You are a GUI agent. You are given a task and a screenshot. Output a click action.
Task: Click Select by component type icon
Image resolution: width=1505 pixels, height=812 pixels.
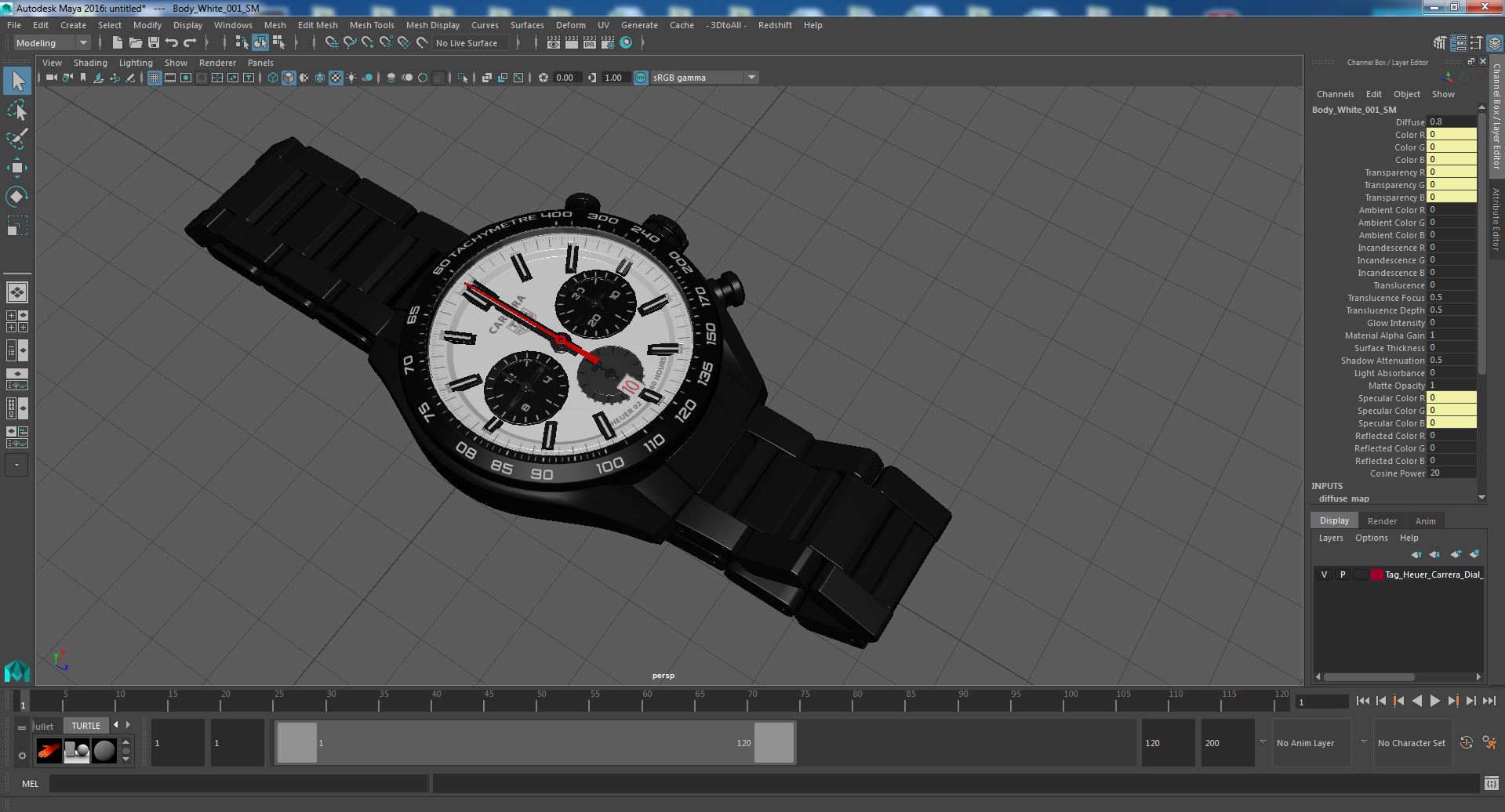click(278, 43)
